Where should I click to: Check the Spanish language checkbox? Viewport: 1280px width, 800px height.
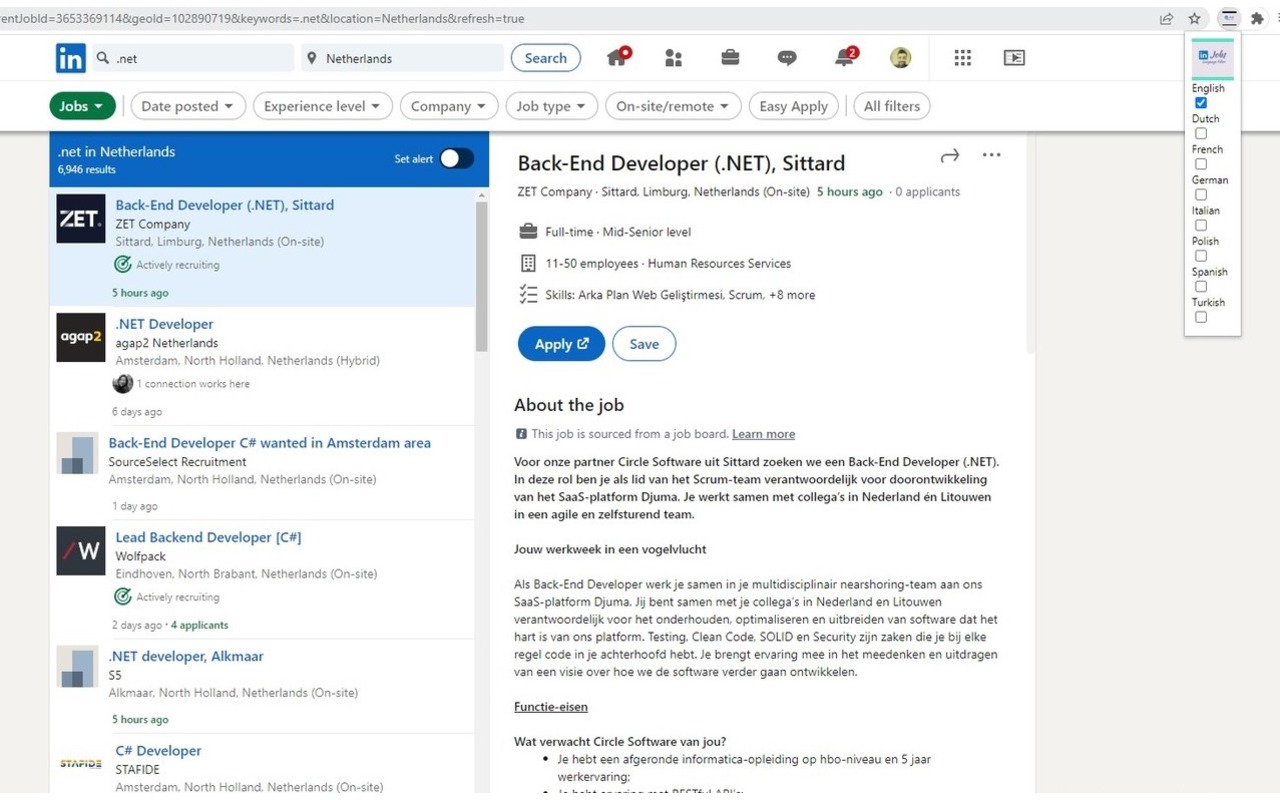[1201, 286]
